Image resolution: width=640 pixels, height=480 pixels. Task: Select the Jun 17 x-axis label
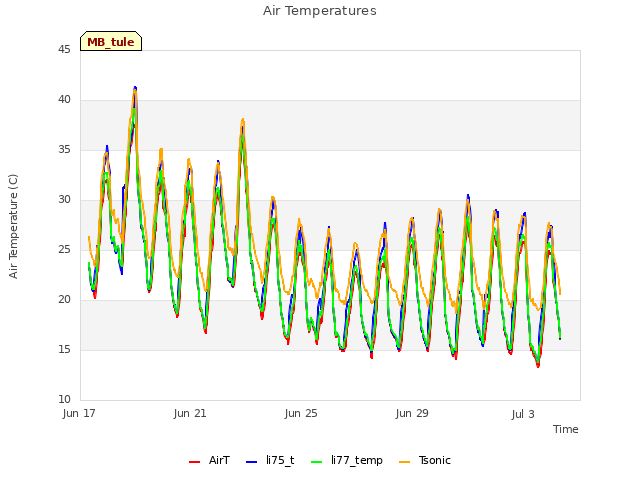click(x=79, y=413)
